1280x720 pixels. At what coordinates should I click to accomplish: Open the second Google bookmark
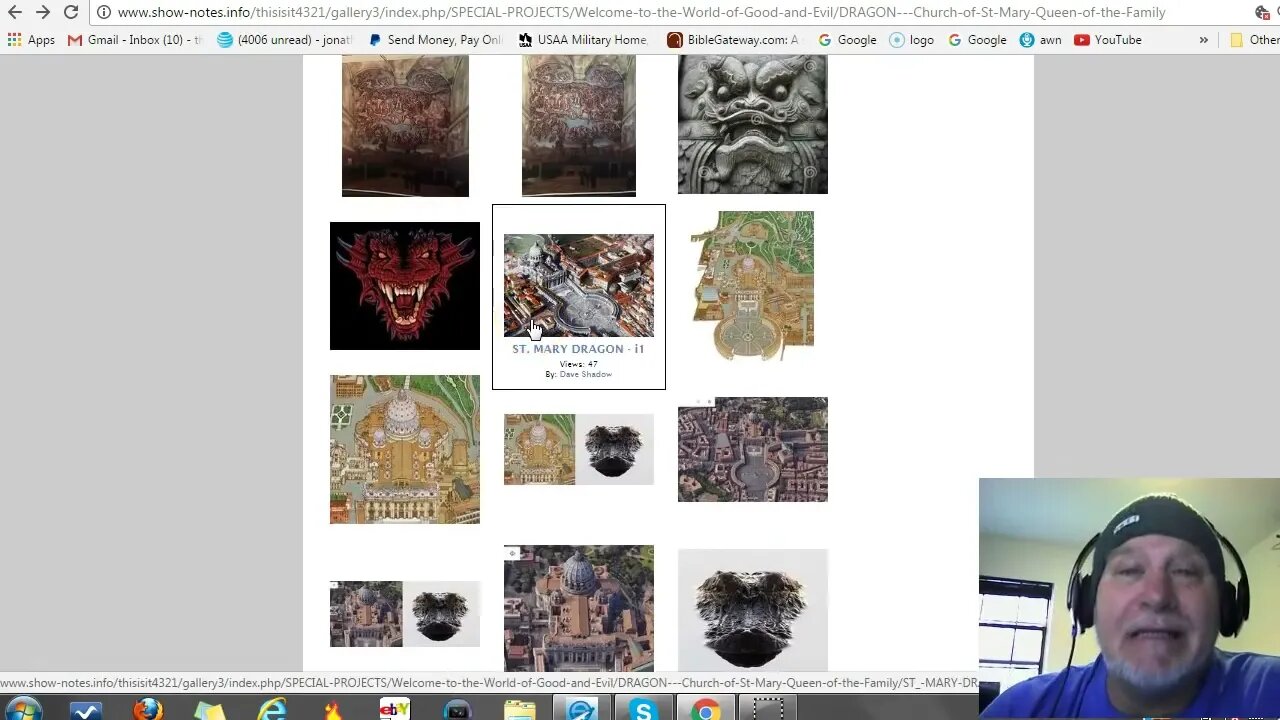[x=977, y=40]
